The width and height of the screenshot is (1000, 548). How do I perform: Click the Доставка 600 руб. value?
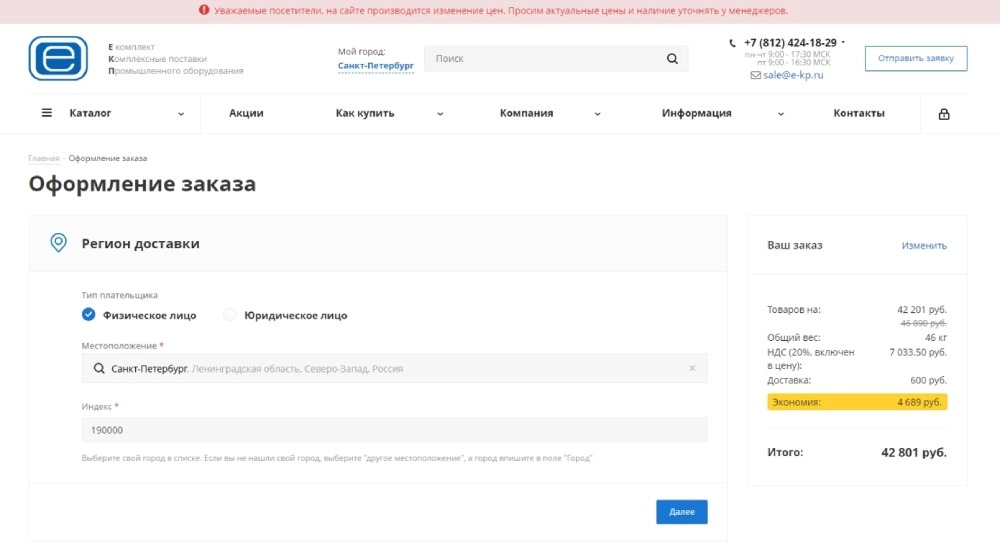click(928, 380)
